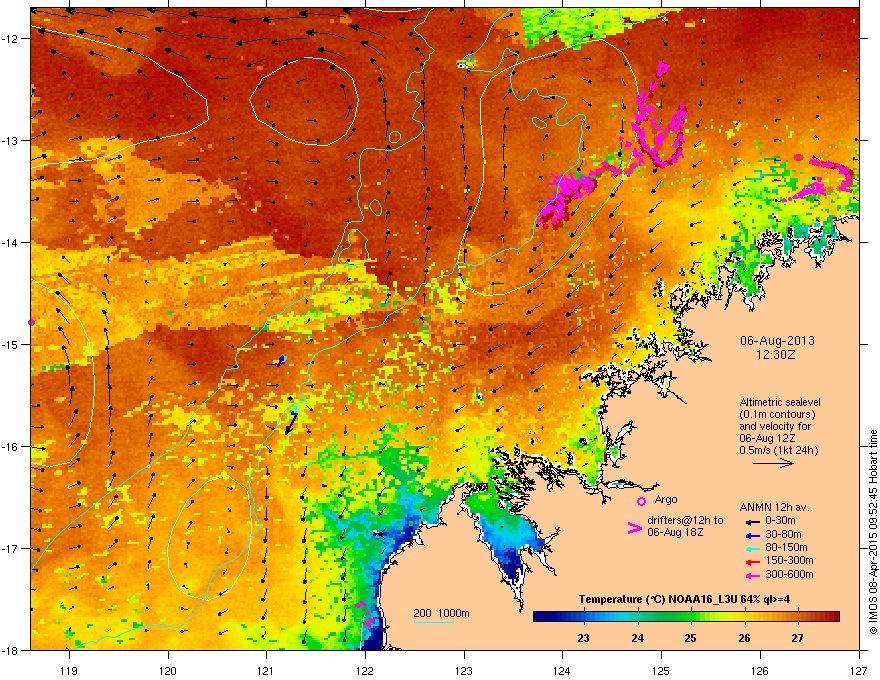Click latitude axis label -14

click(x=10, y=242)
